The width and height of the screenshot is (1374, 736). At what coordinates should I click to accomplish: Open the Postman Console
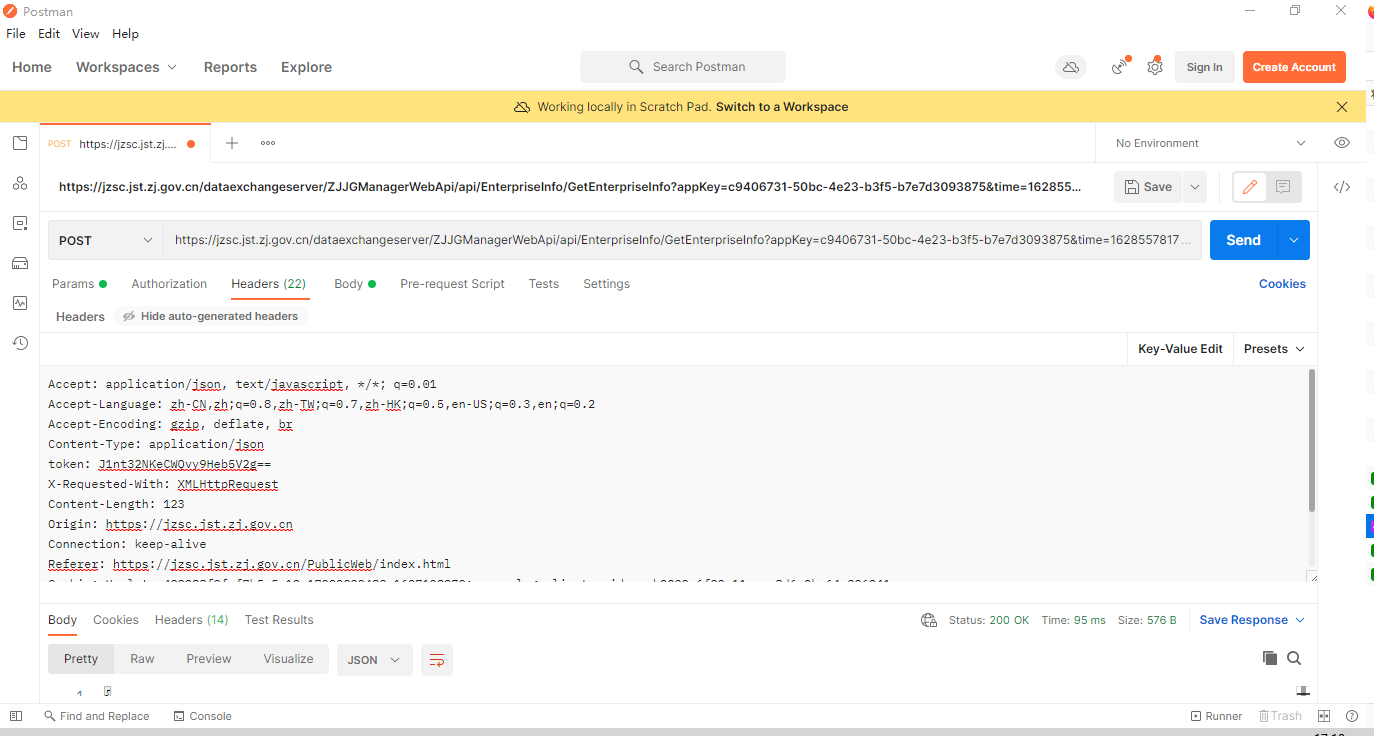tap(202, 716)
